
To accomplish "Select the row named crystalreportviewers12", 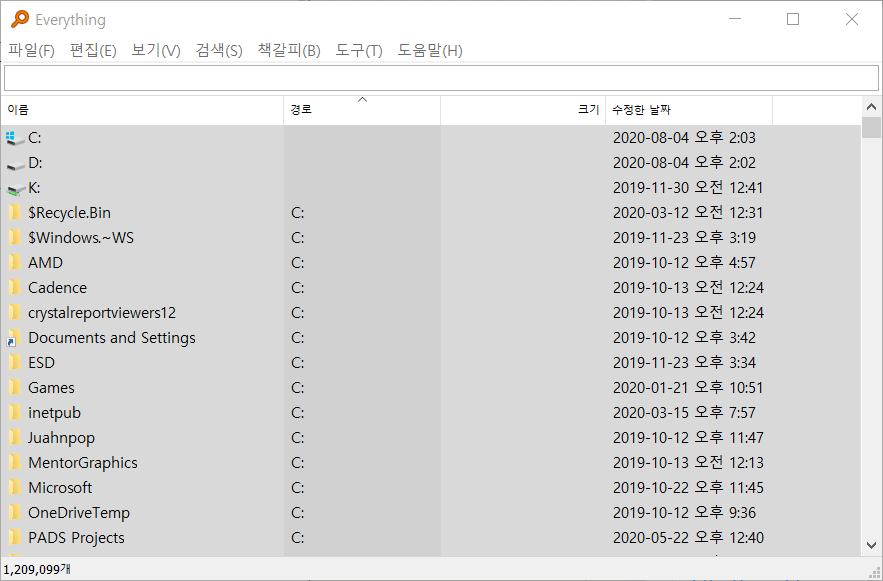I will 431,312.
